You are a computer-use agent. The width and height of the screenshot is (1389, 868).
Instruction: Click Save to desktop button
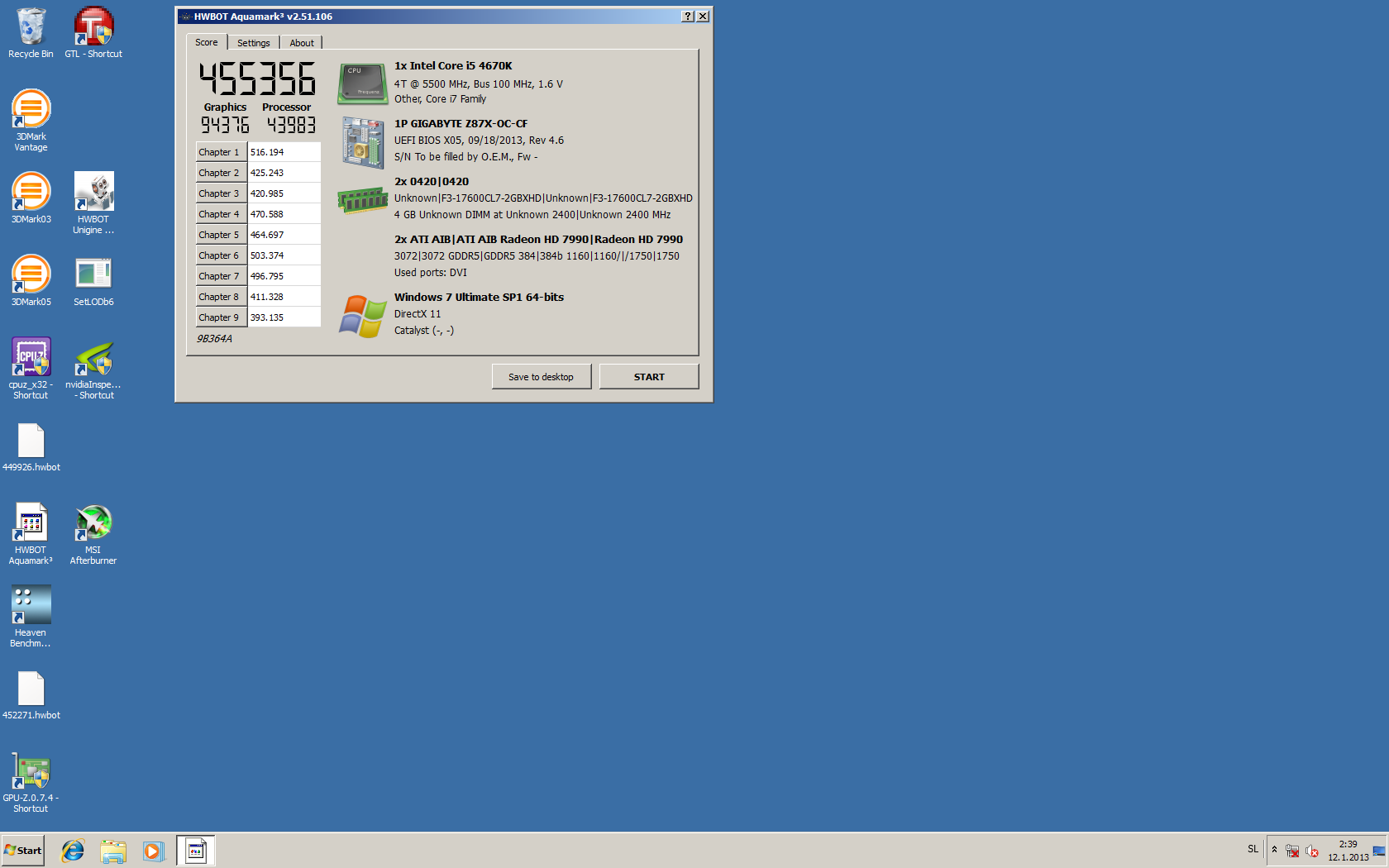(542, 376)
